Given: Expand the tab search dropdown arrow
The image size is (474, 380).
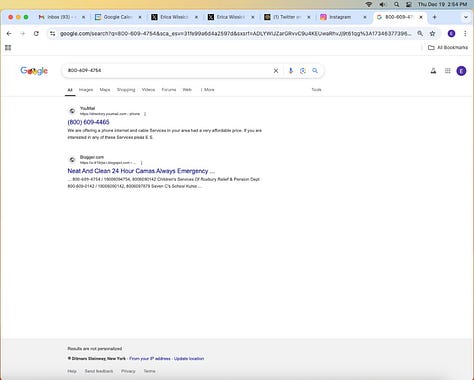Looking at the screenshot, I should [466, 17].
